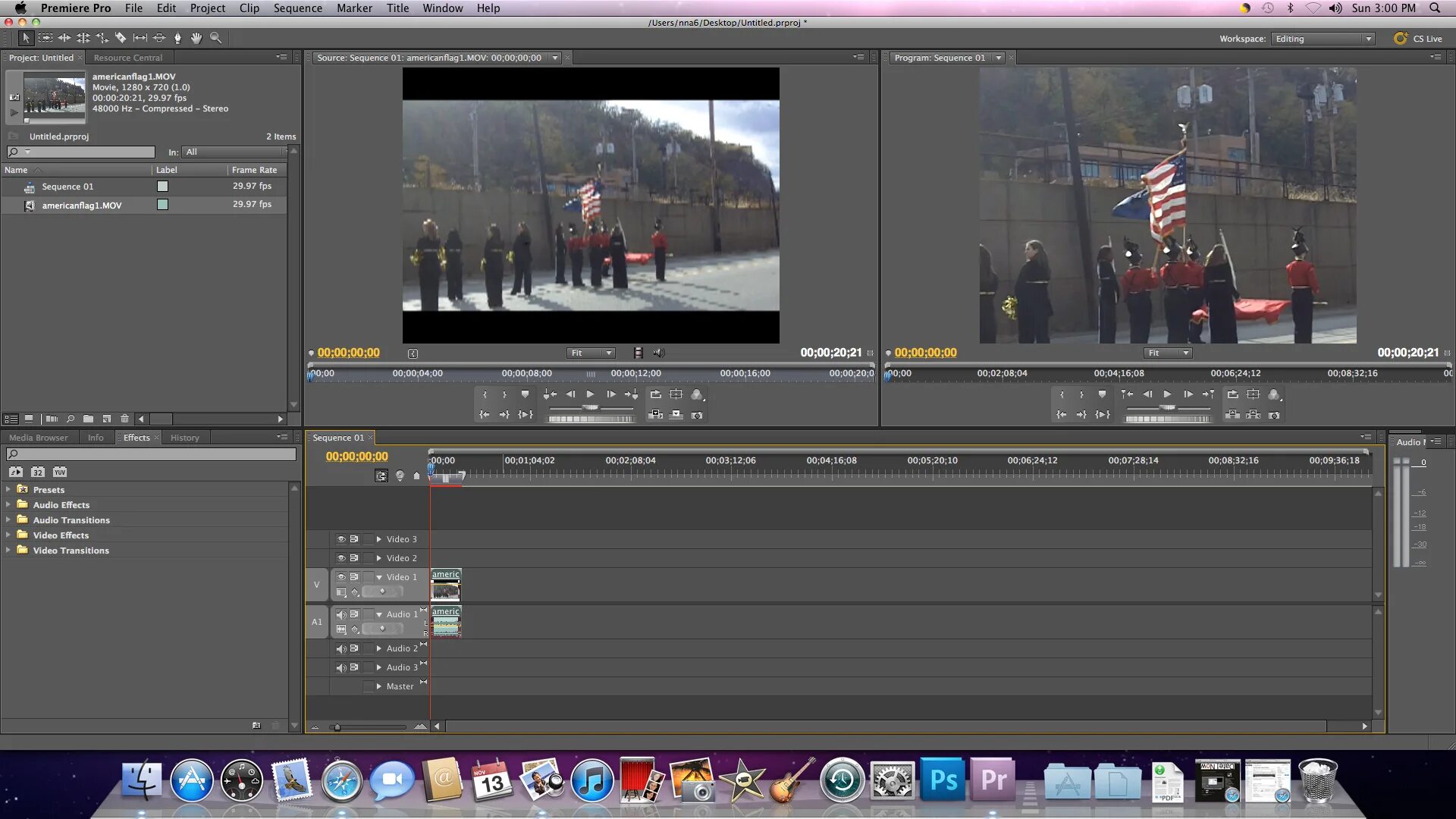Click the CS Live button

click(x=1418, y=39)
